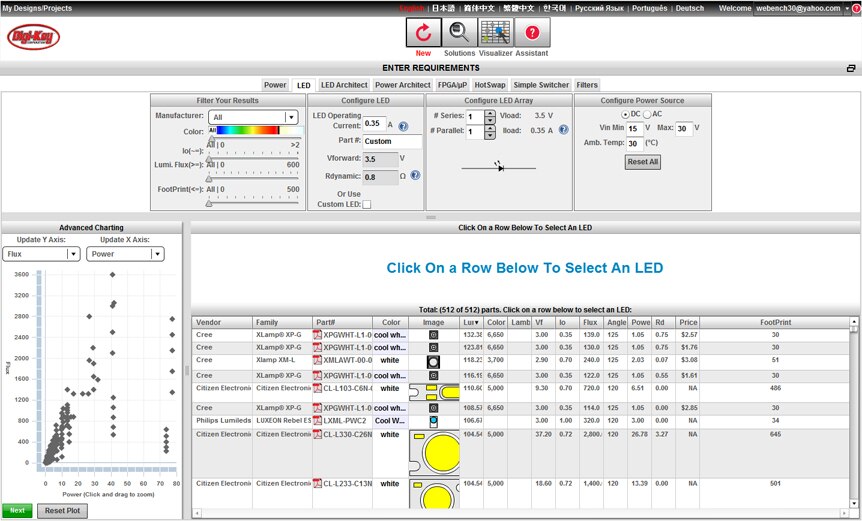This screenshot has height=521, width=862.
Task: Open PDF datasheet icon for XMLAWT-00 part
Action: tap(318, 360)
